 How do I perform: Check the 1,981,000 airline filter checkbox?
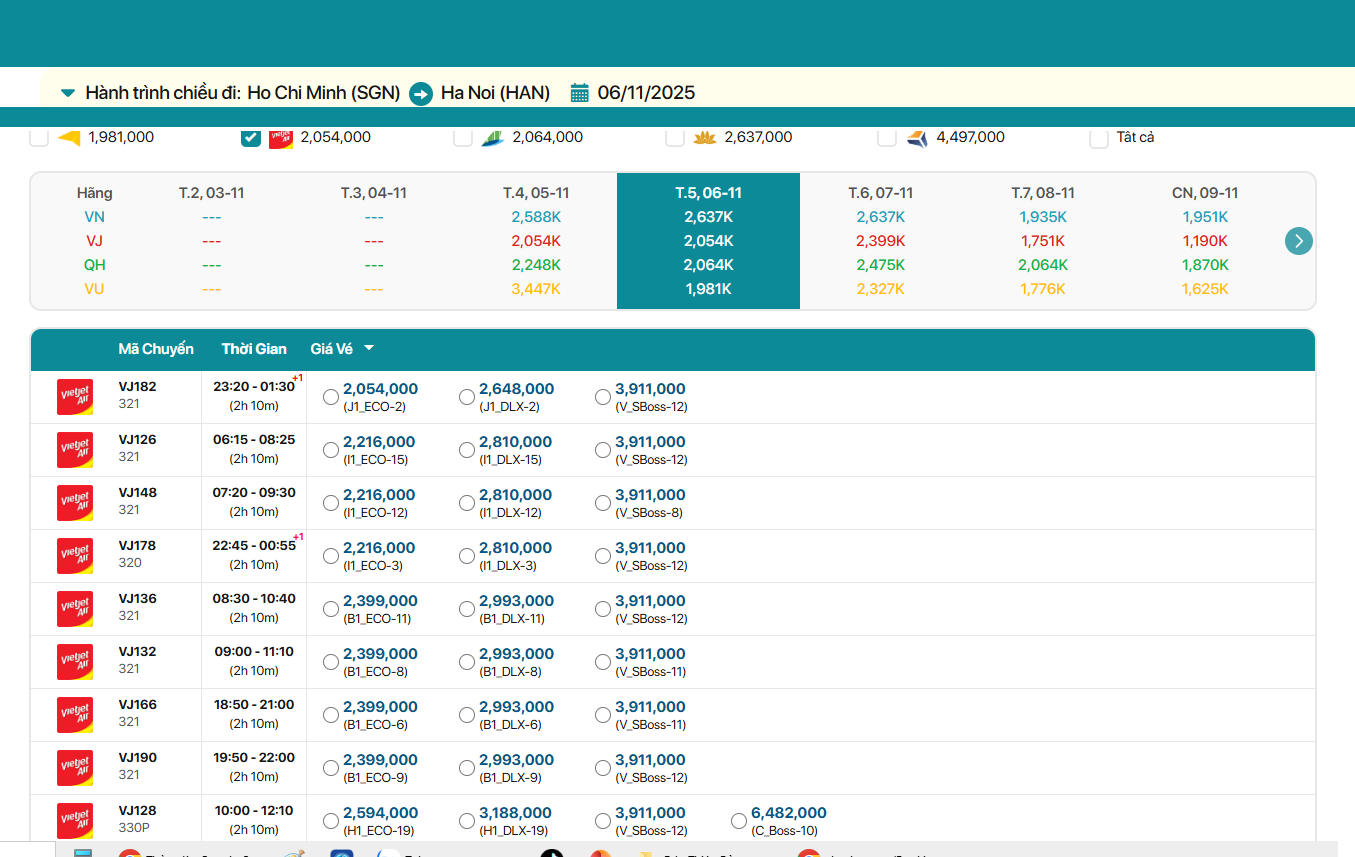tap(39, 138)
